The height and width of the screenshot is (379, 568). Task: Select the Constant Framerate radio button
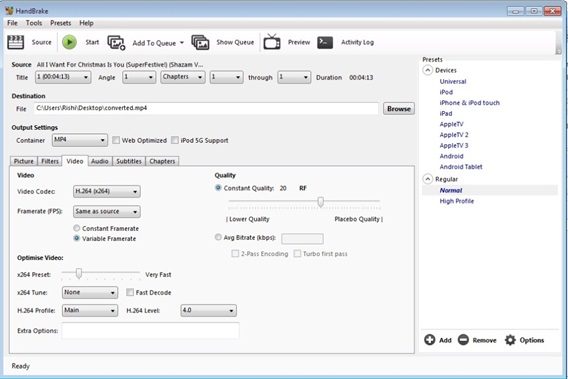76,228
